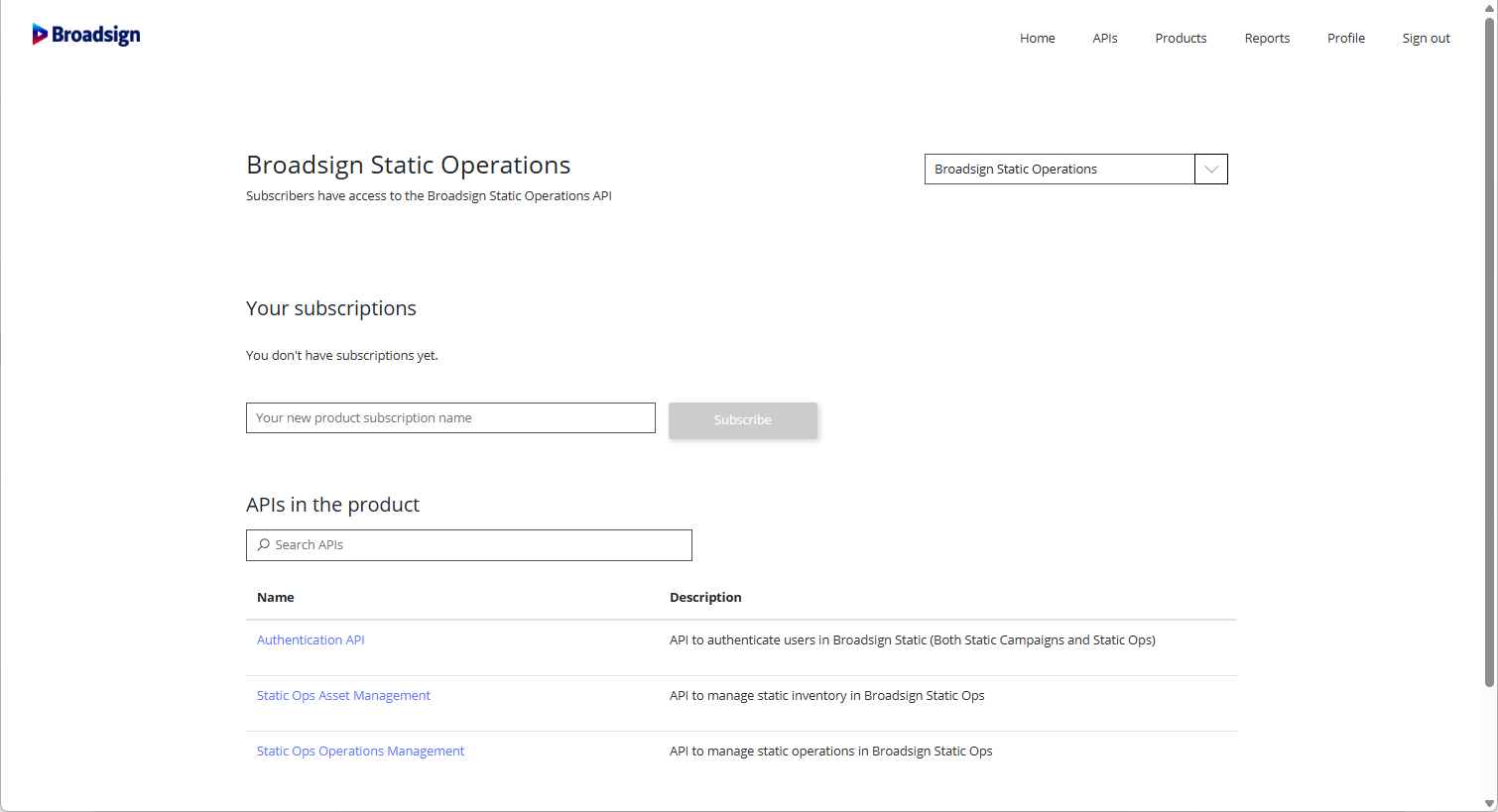Focus the new product subscription name field
Image resolution: width=1498 pixels, height=812 pixels.
tap(450, 417)
